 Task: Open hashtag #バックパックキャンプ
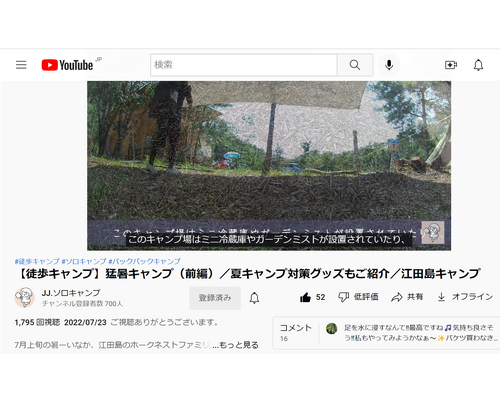tap(144, 261)
